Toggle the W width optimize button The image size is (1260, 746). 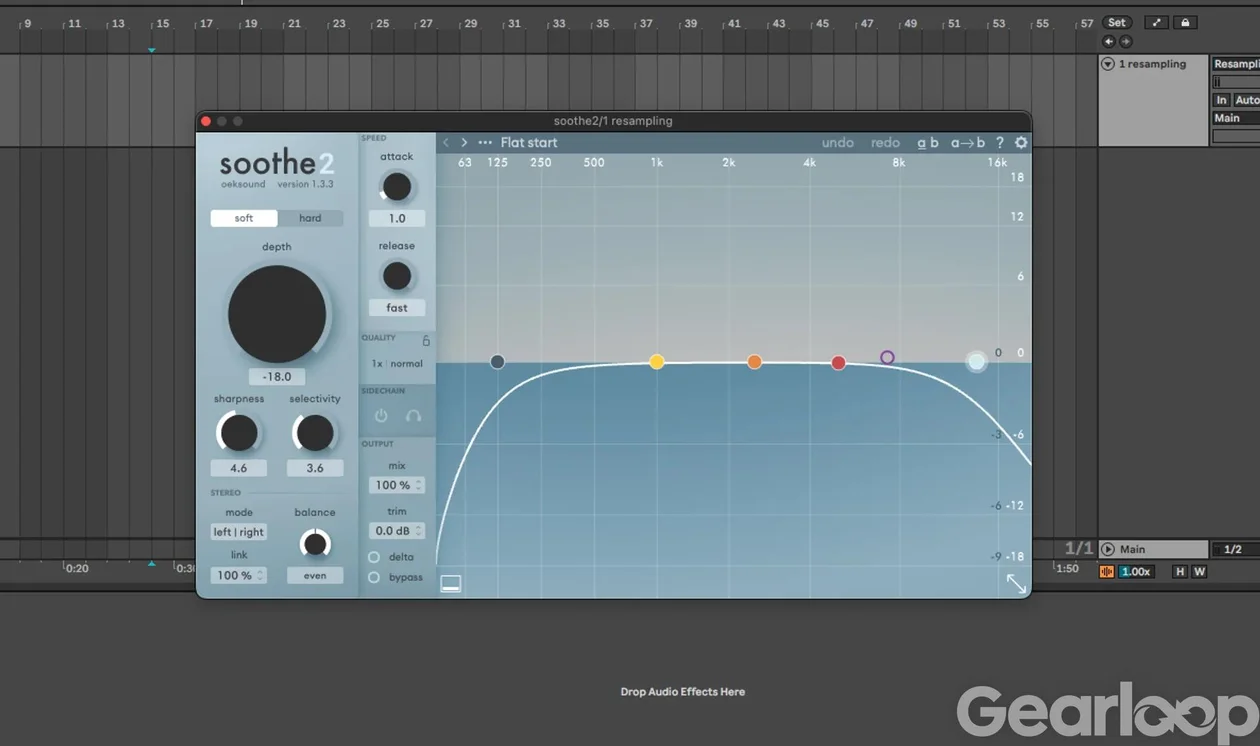tap(1199, 572)
